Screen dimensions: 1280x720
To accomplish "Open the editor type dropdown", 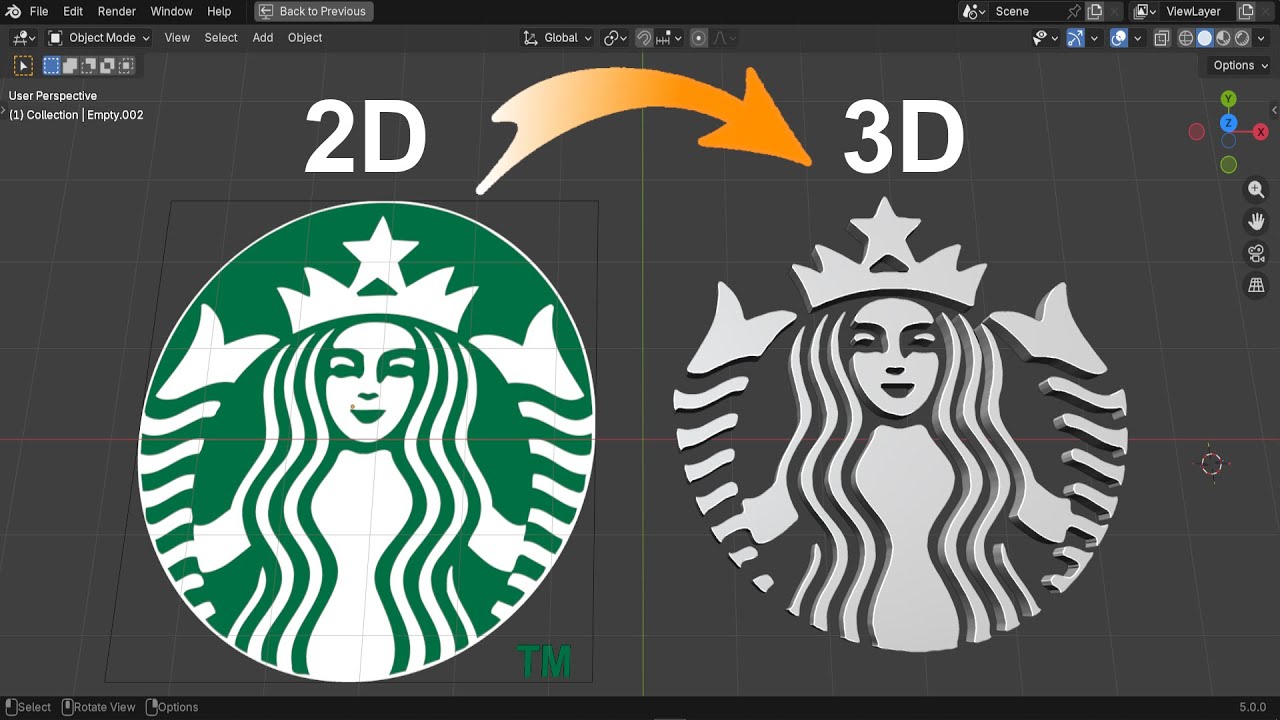I will (x=24, y=37).
